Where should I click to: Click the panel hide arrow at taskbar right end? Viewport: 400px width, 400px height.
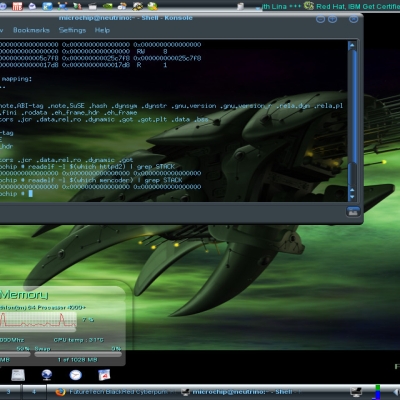click(x=396, y=392)
